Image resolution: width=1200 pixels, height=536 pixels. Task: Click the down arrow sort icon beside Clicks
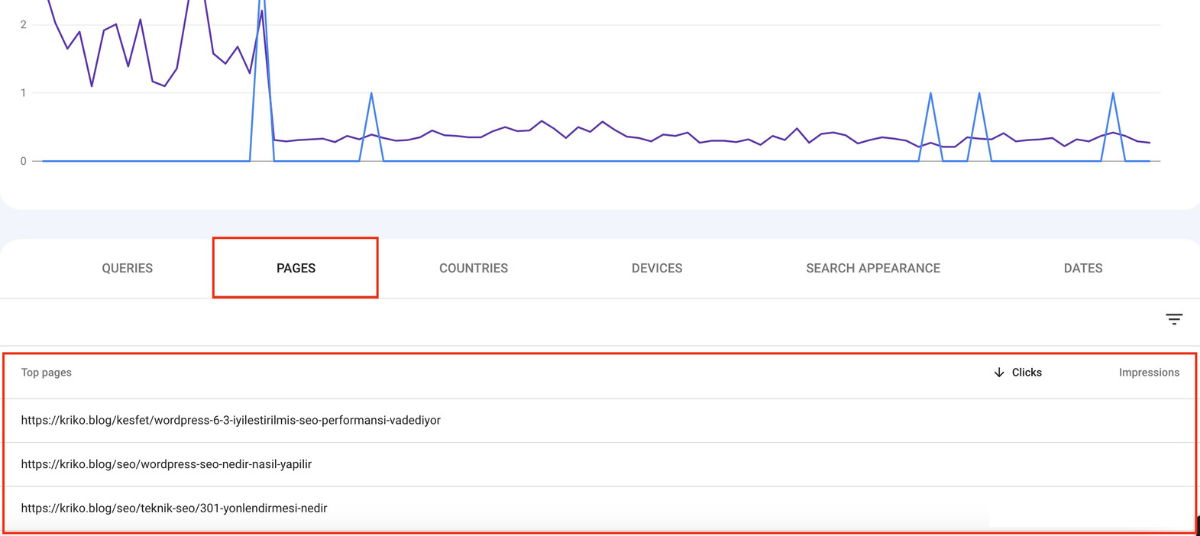(998, 372)
